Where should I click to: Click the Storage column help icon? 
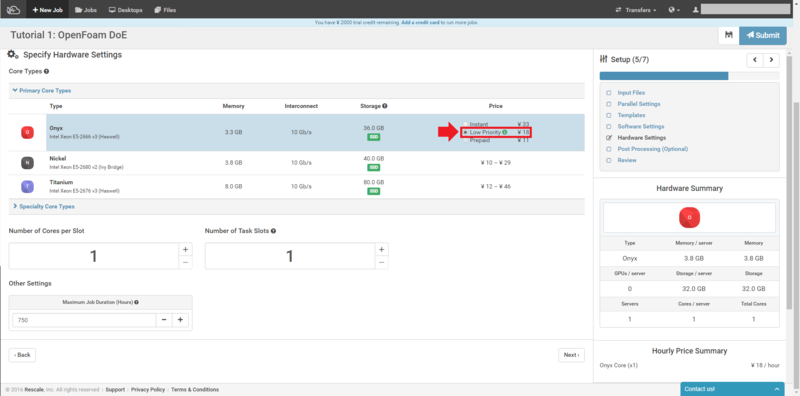click(384, 106)
